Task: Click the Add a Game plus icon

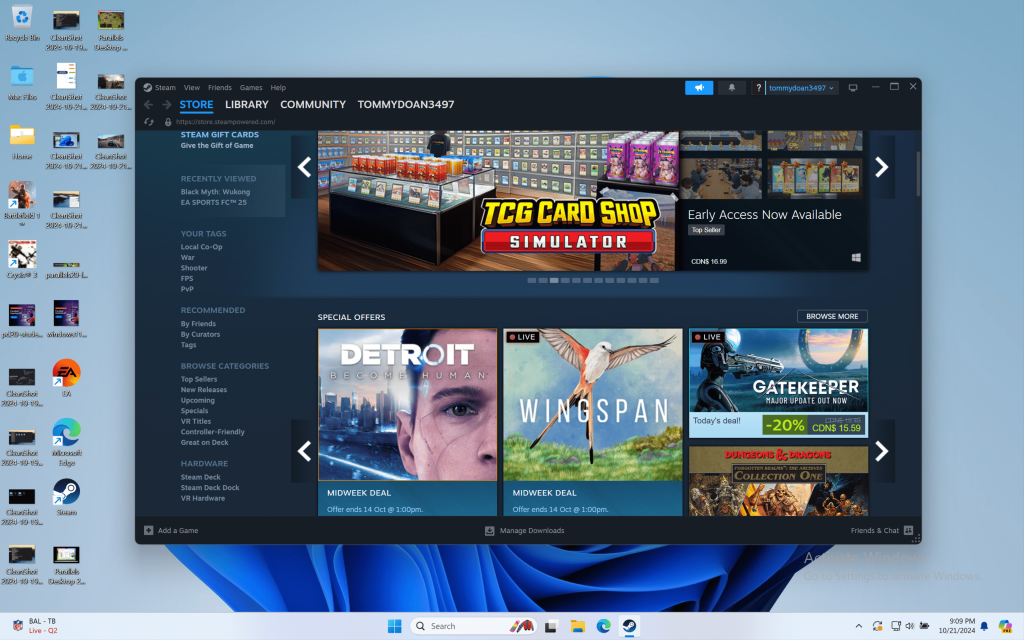Action: click(149, 531)
